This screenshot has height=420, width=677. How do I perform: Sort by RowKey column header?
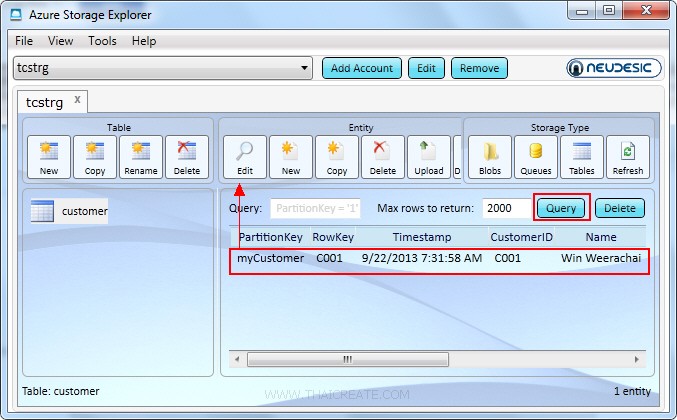click(333, 237)
